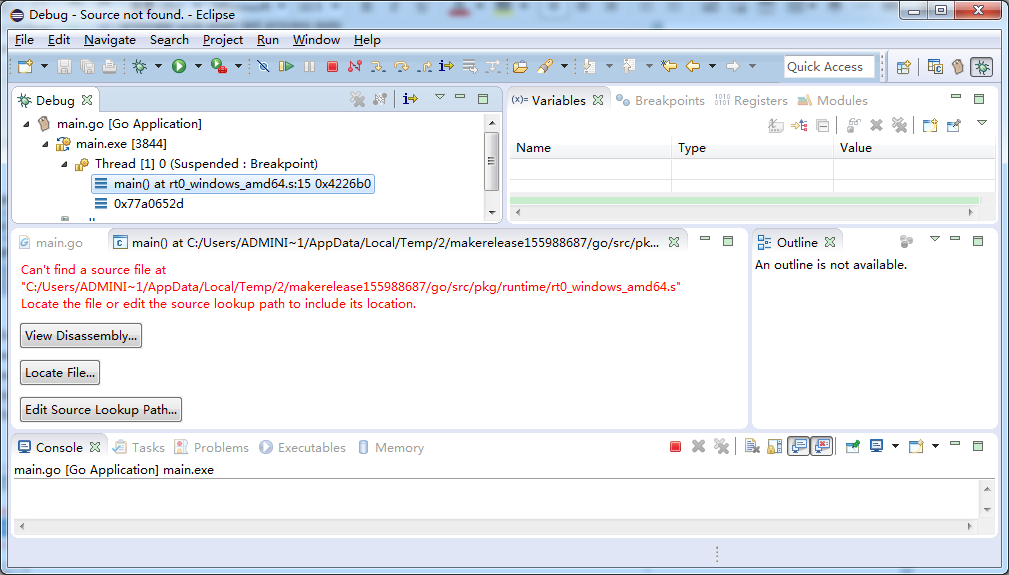Click the Step Over icon
Viewport: 1009px width, 575px height.
(x=401, y=66)
